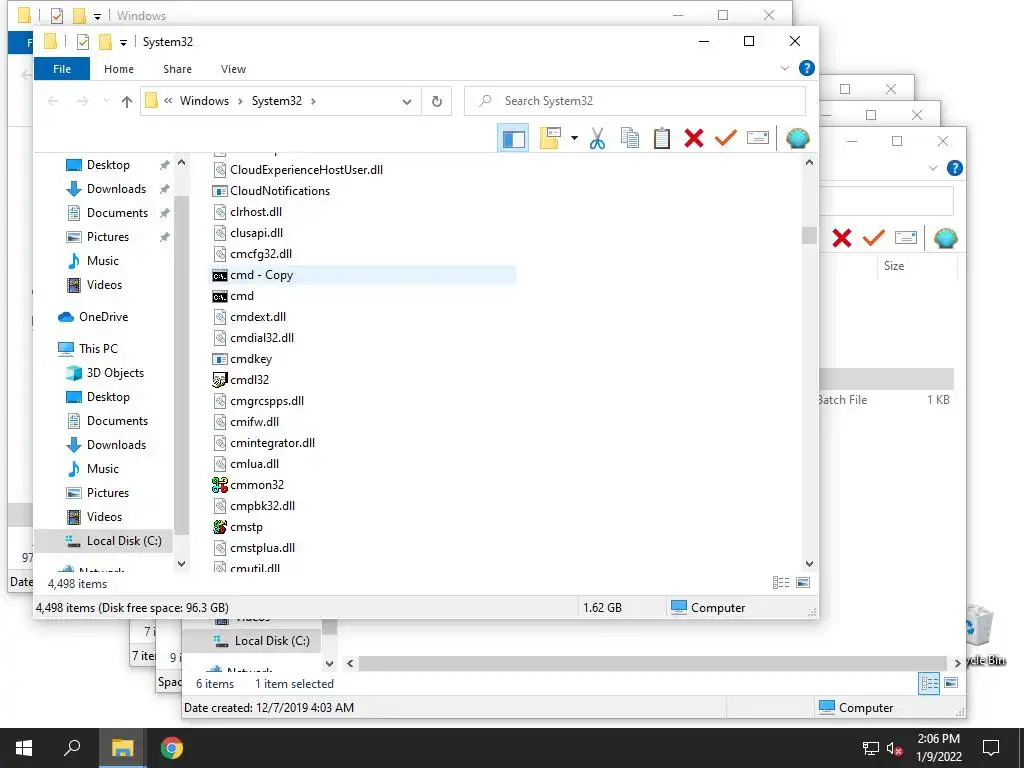
Task: Click the Rename icon in System32 toolbar
Action: 758,138
